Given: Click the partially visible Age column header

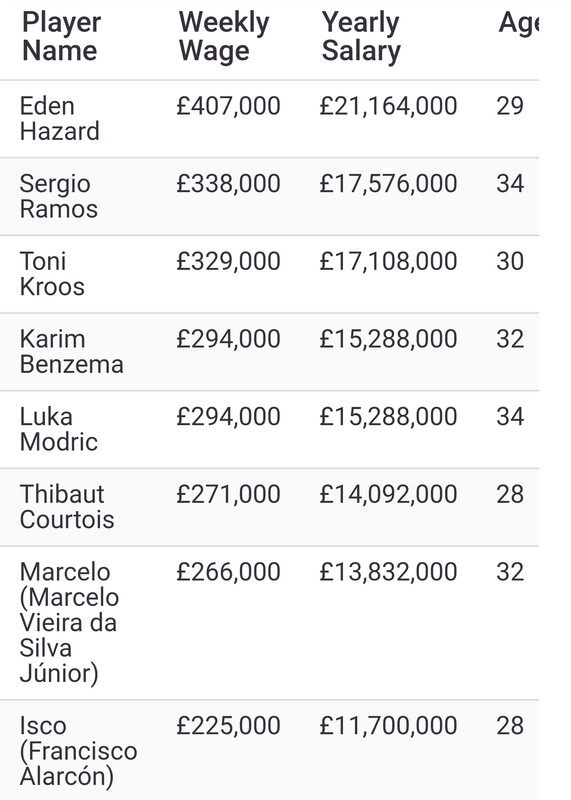Looking at the screenshot, I should pyautogui.click(x=518, y=23).
